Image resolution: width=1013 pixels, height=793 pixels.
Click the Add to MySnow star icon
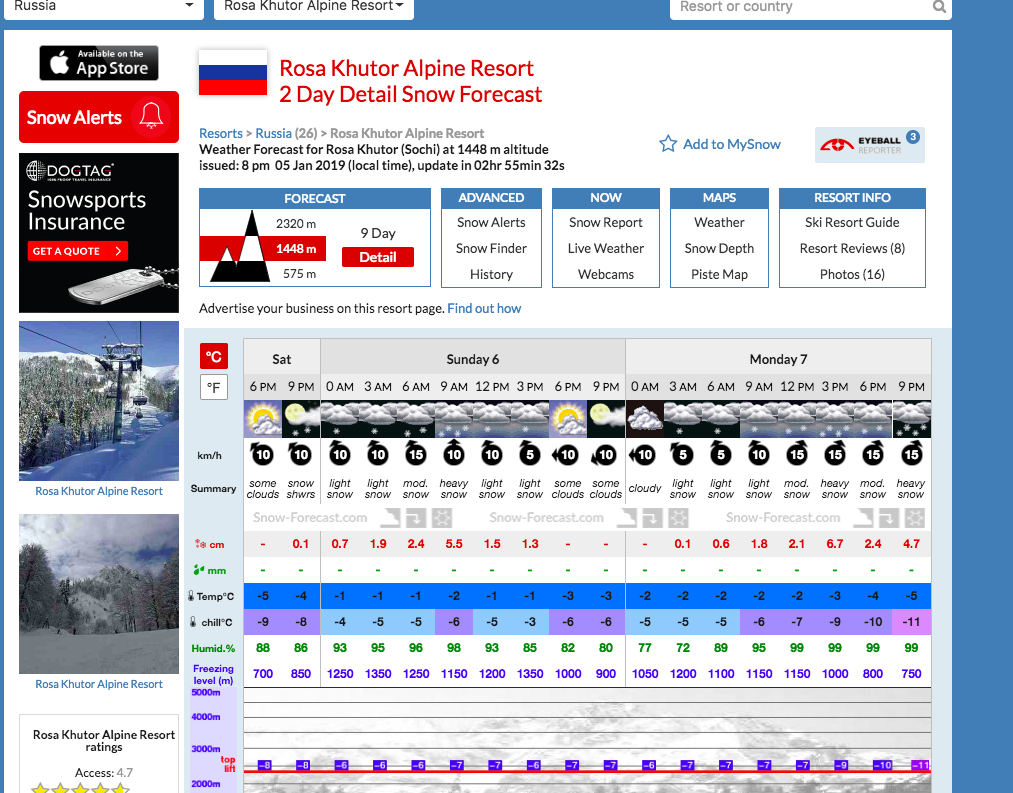click(668, 143)
